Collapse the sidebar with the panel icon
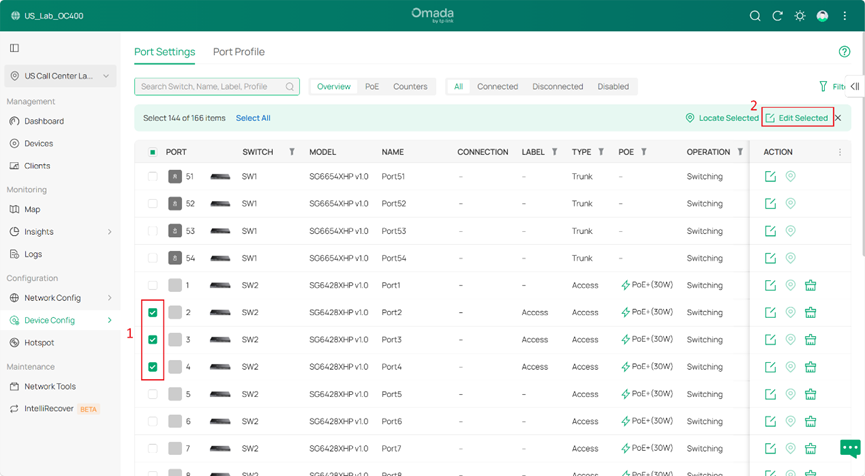The image size is (865, 476). point(14,48)
